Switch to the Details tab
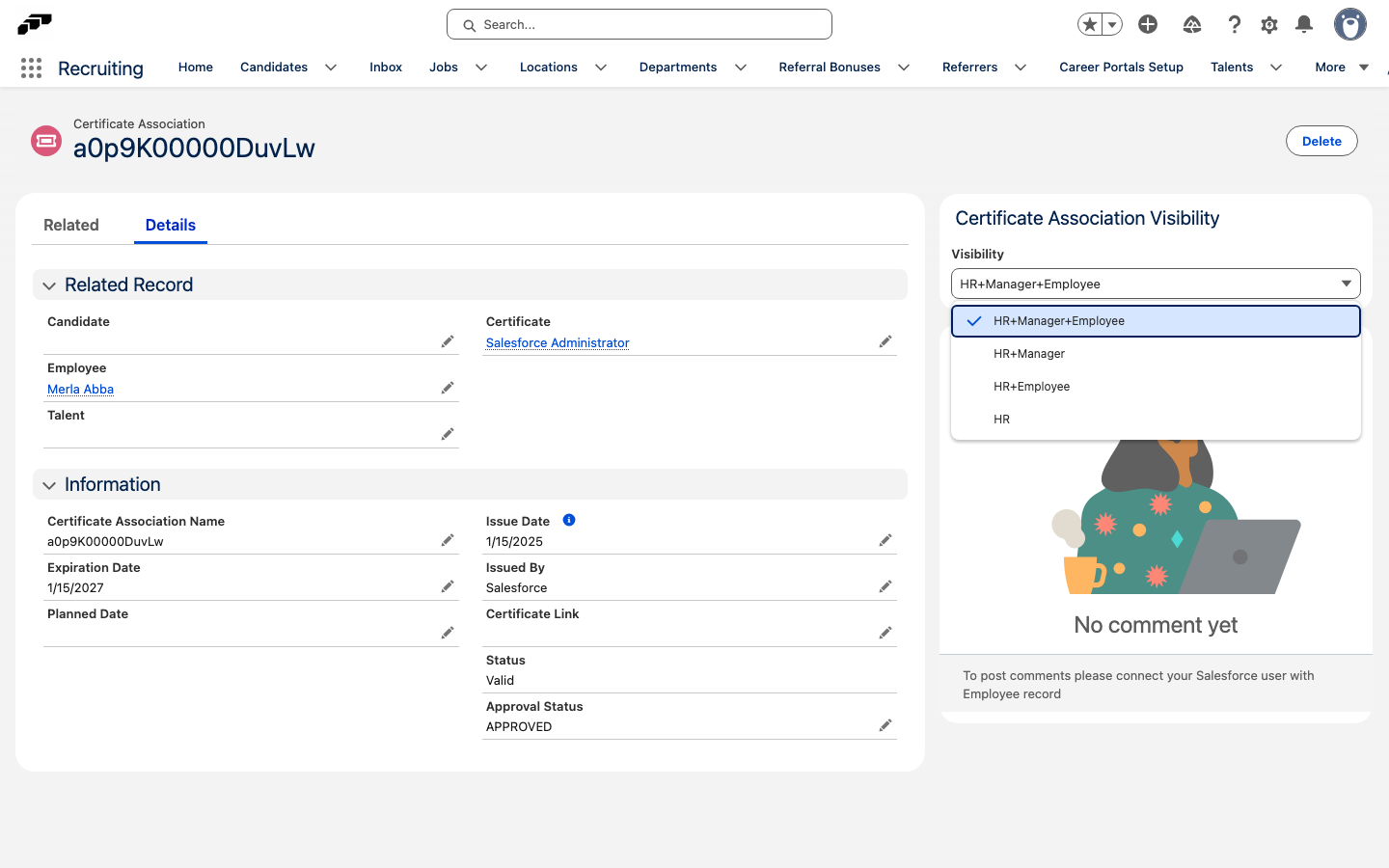The width and height of the screenshot is (1389, 868). [x=171, y=225]
